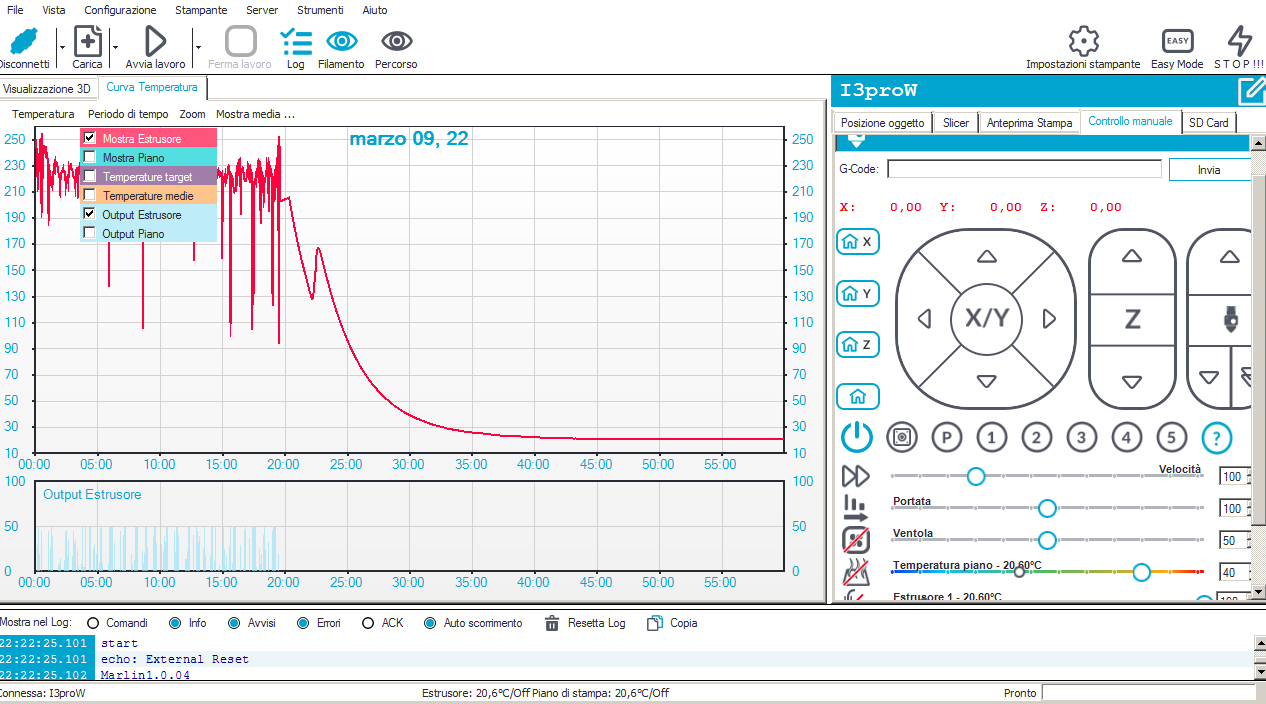Open Impostazioni stampante gear icon
Viewport: 1266px width, 704px height.
[x=1083, y=42]
